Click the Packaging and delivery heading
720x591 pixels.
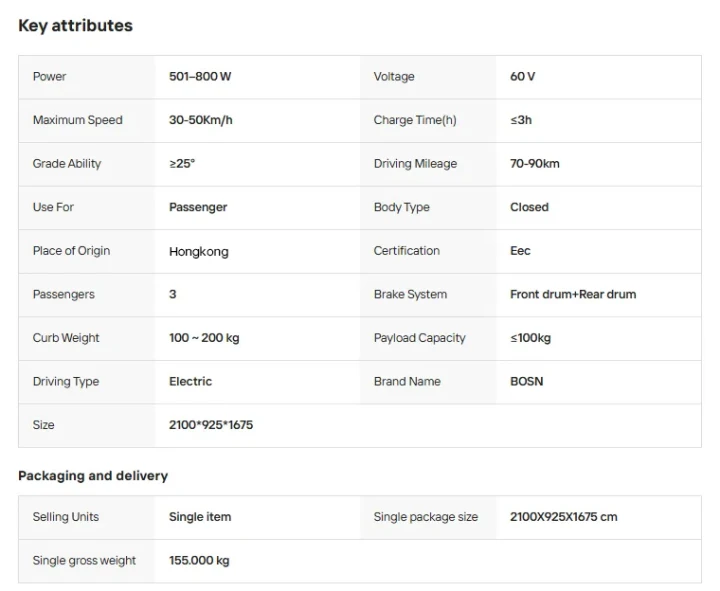pyautogui.click(x=93, y=476)
